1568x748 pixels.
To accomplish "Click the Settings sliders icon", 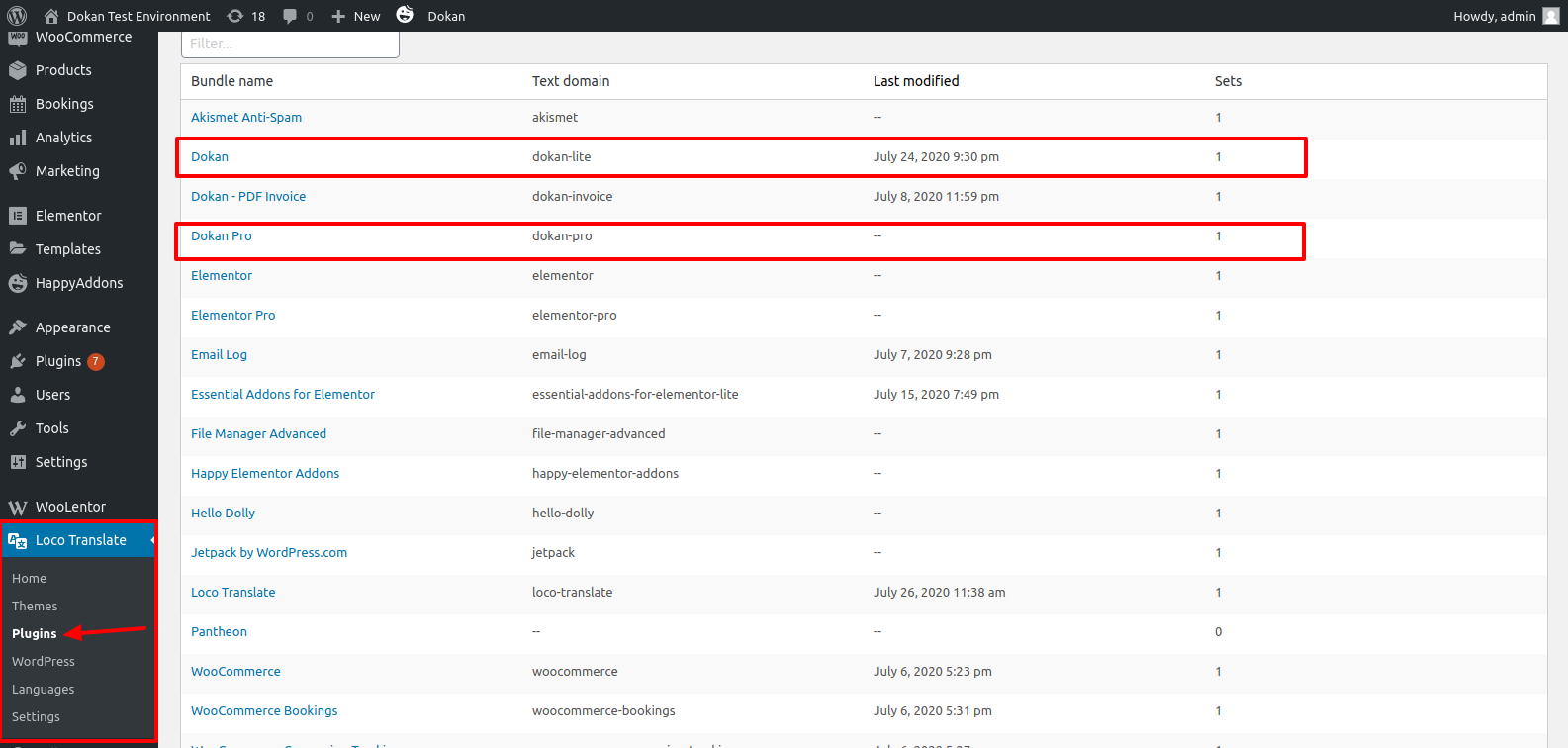I will pyautogui.click(x=18, y=462).
